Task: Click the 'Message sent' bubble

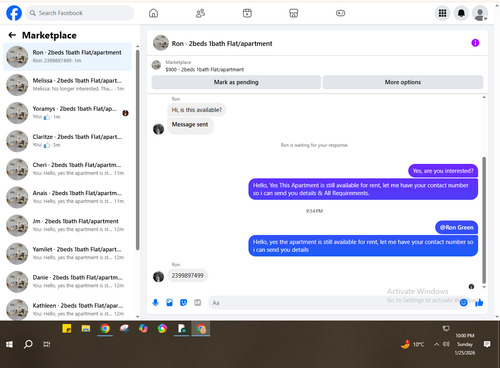Action: (x=190, y=125)
